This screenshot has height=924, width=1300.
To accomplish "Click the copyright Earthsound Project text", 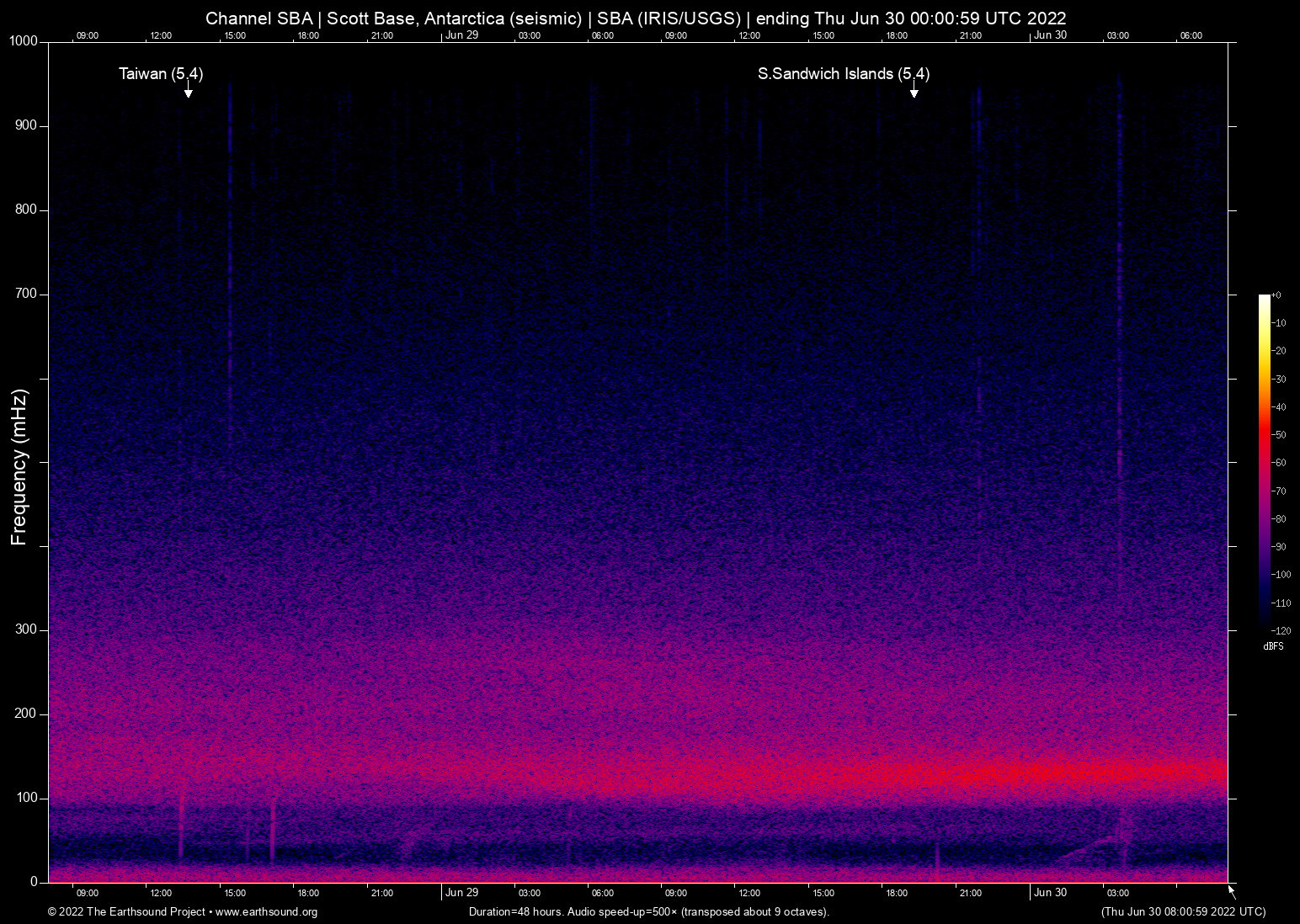I will point(126,912).
